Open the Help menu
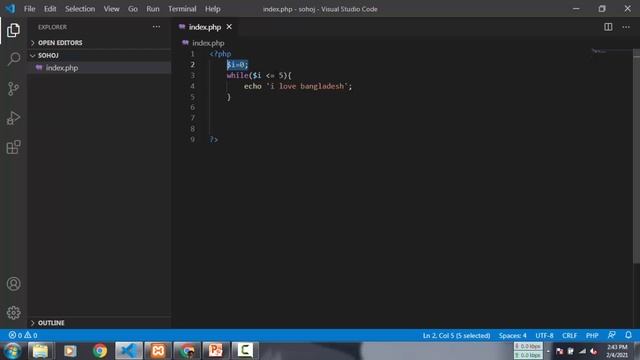 [x=213, y=9]
